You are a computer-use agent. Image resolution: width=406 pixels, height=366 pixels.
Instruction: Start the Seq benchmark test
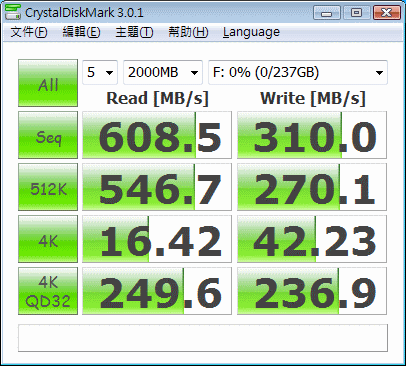48,135
